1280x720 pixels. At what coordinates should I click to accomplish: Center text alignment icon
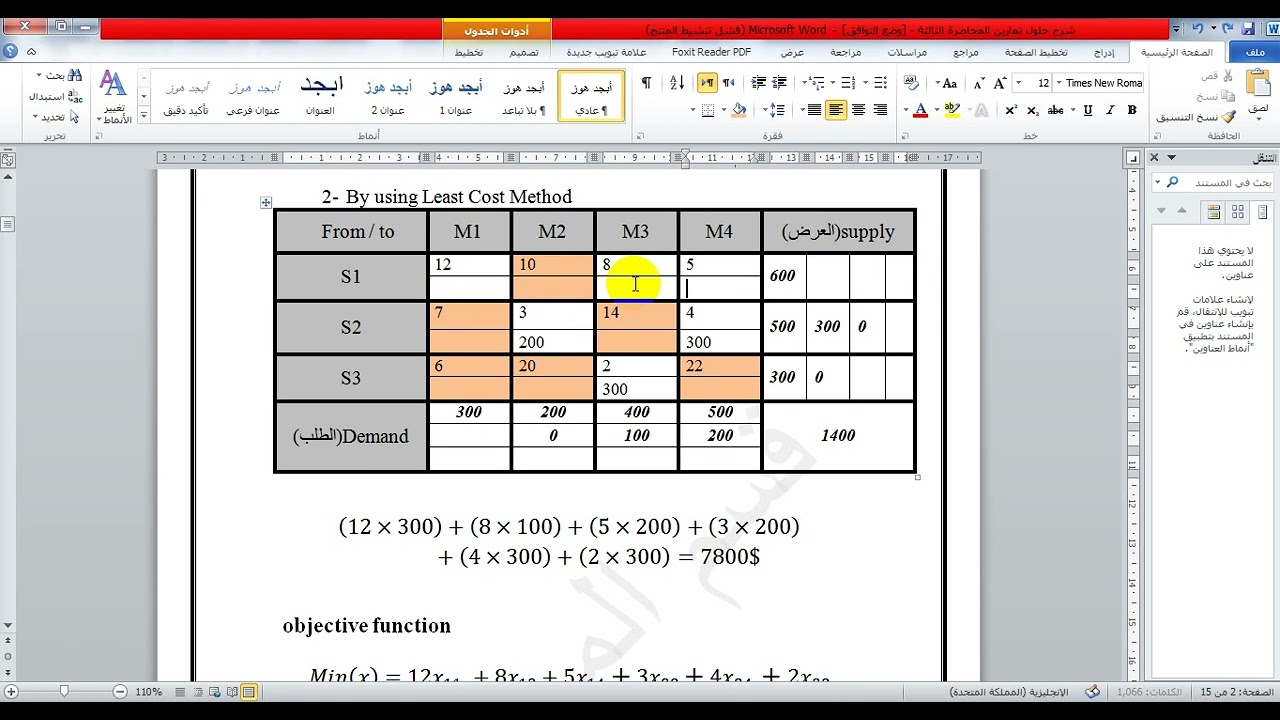pyautogui.click(x=858, y=110)
